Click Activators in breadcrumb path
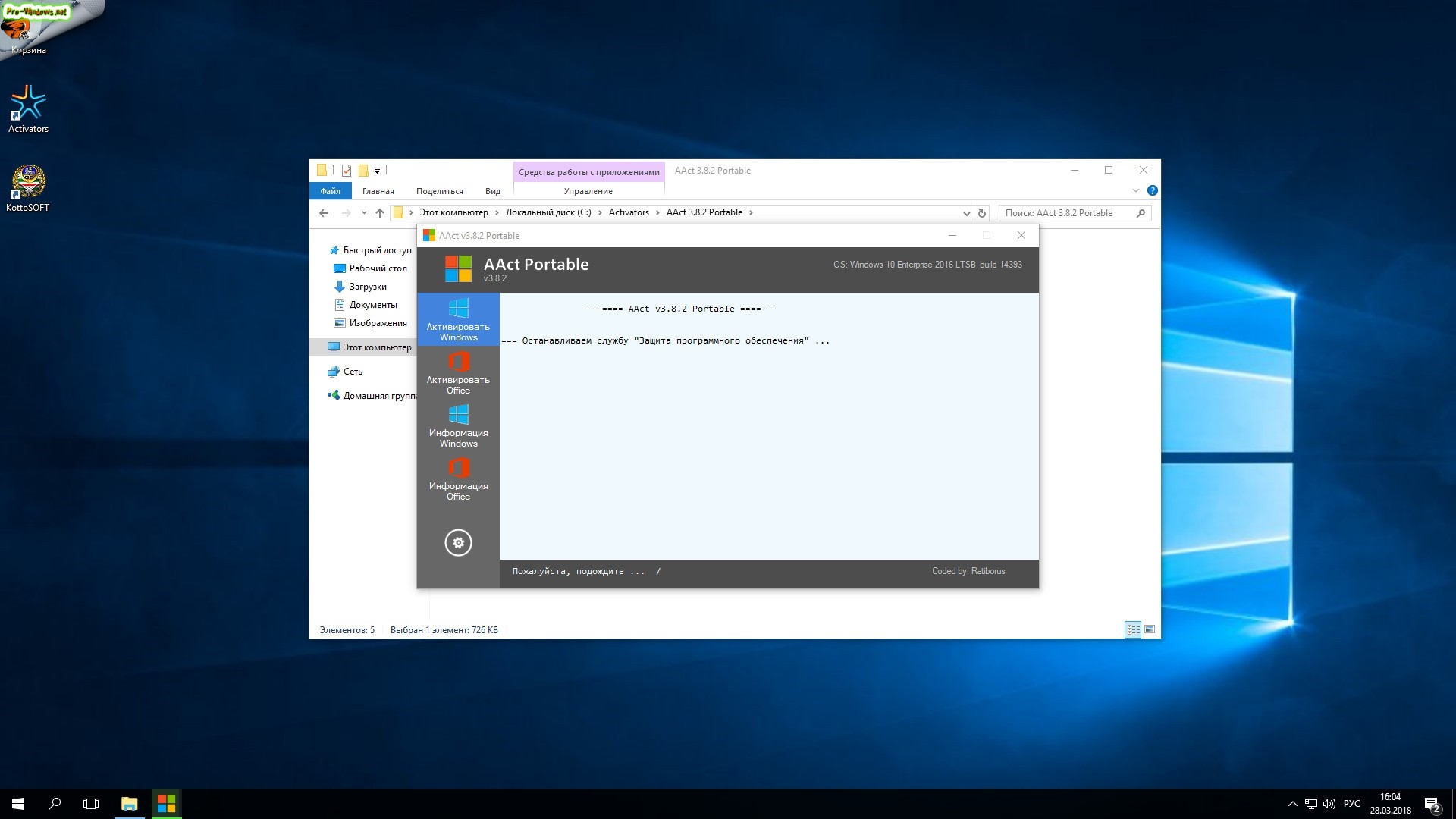The image size is (1456, 819). pos(629,212)
